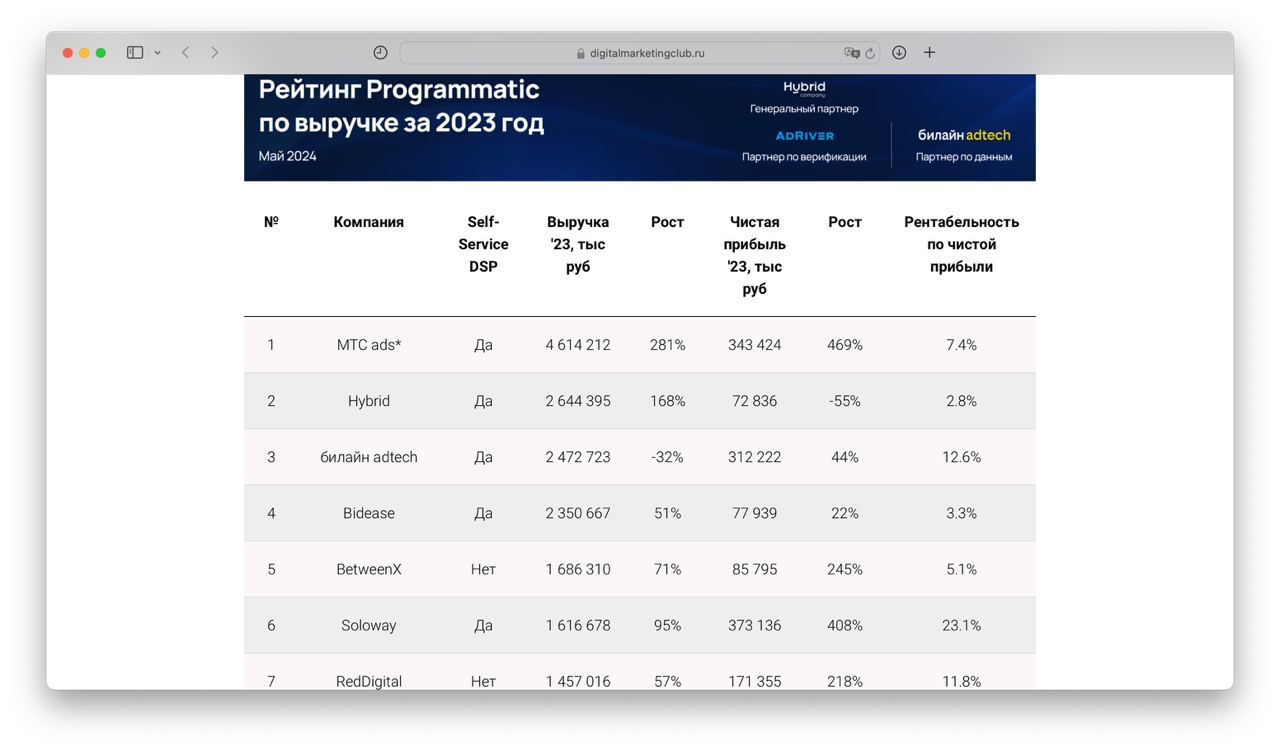Click the translate page icon
Image resolution: width=1280 pixels, height=751 pixels.
pos(851,53)
